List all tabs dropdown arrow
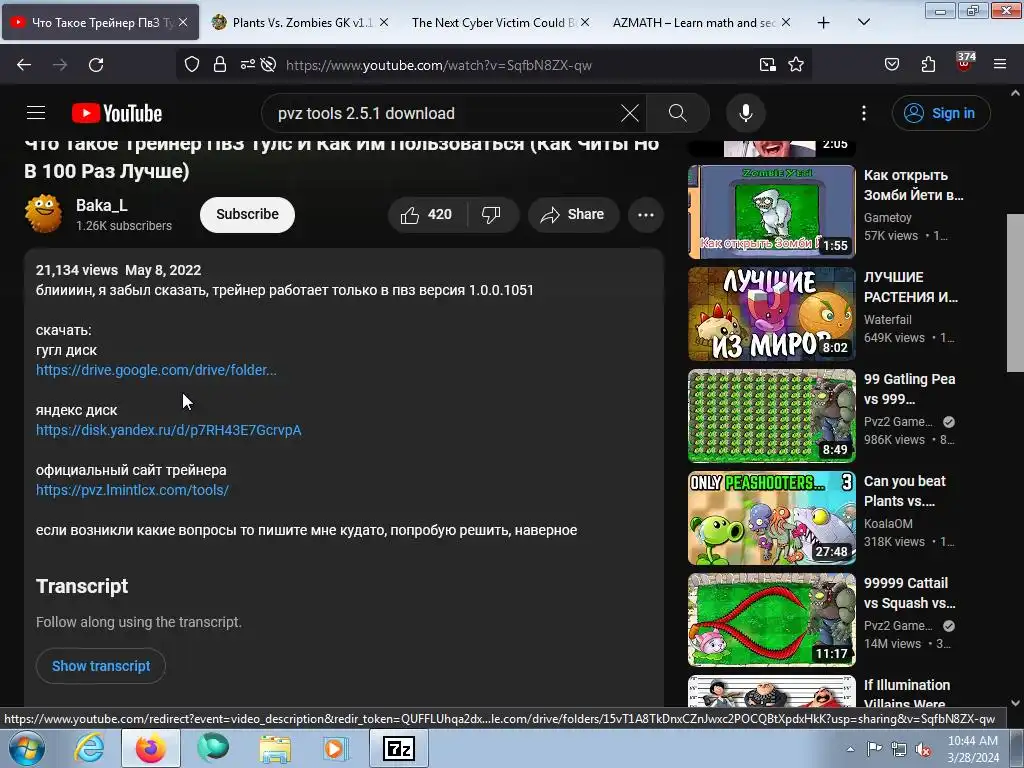Screen dimensions: 1024x768 pos(863,22)
